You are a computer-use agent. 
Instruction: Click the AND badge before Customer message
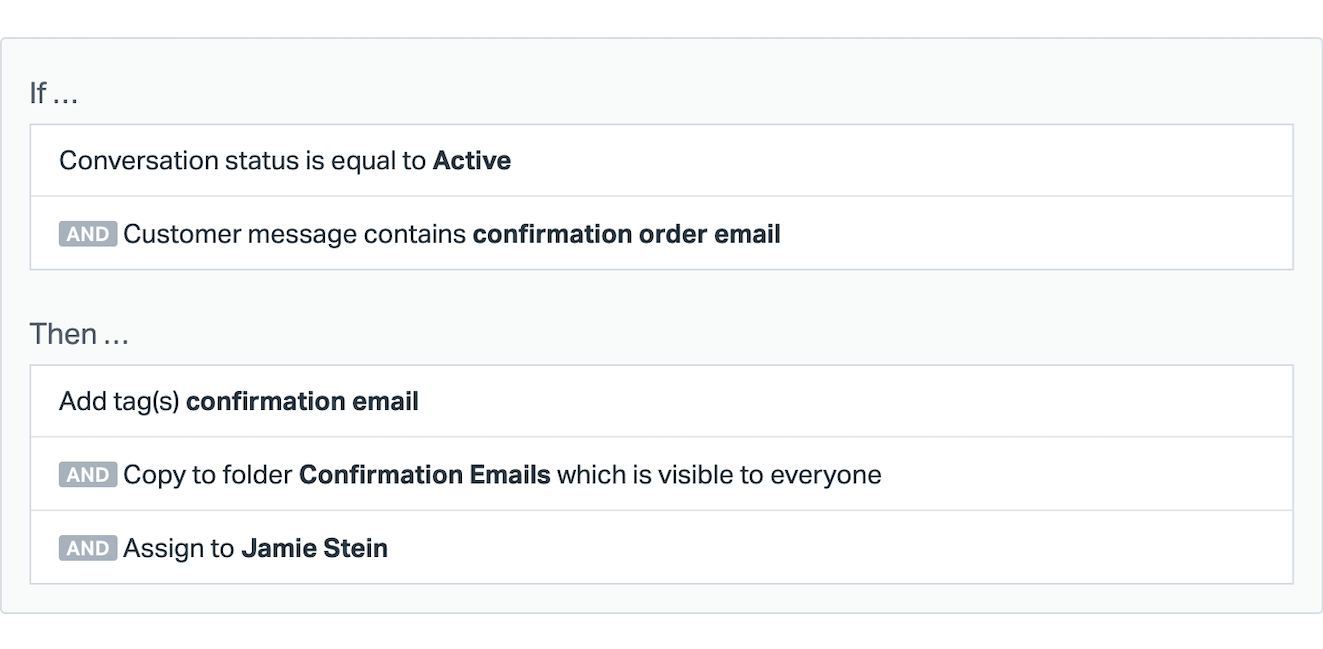tap(88, 234)
